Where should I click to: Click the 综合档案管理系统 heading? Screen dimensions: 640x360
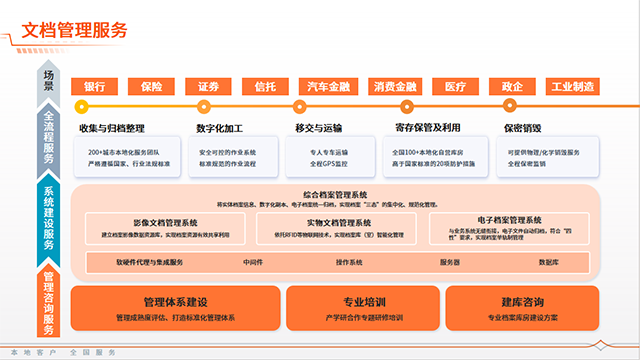click(335, 195)
